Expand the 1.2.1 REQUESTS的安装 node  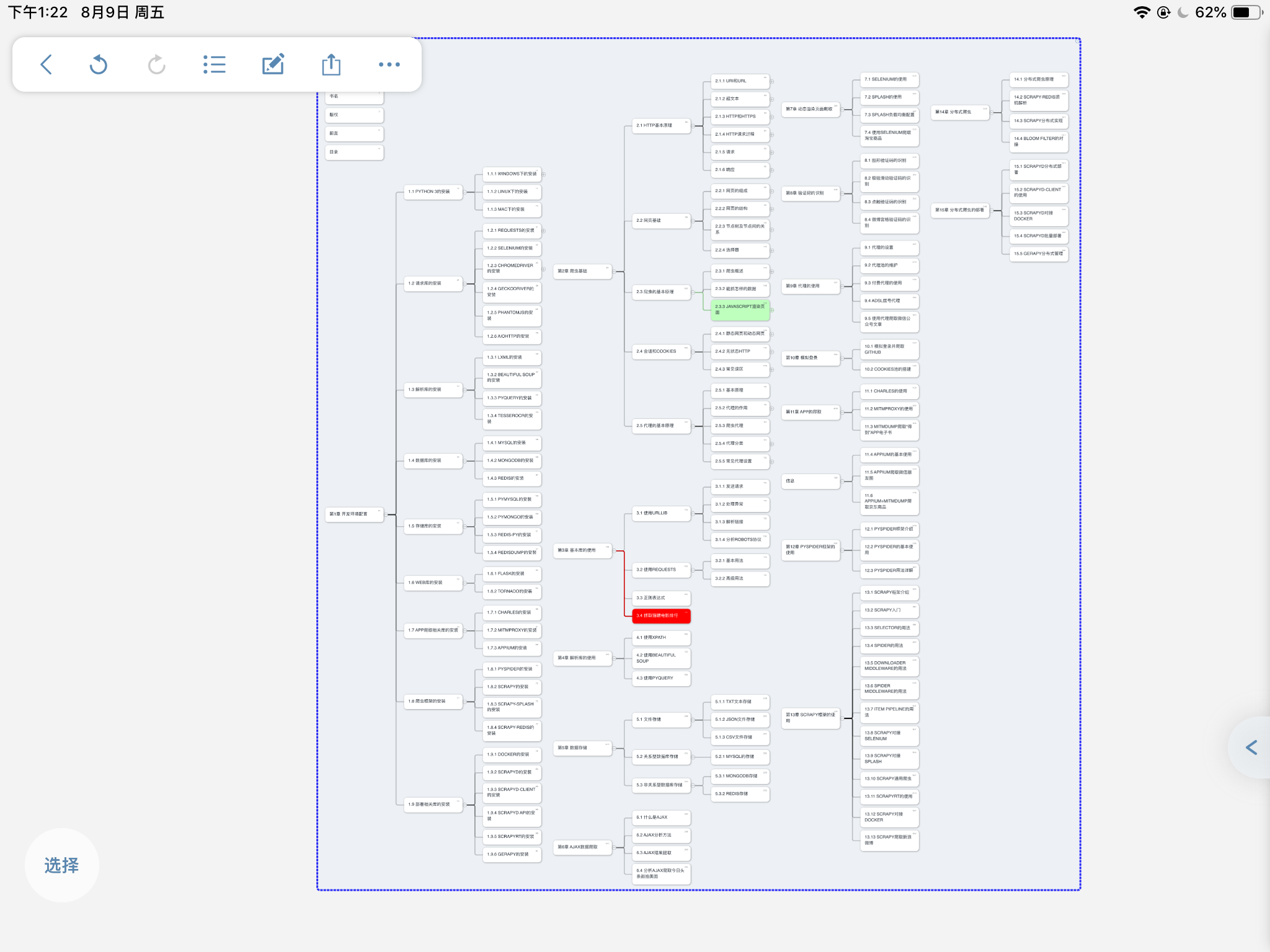click(544, 231)
